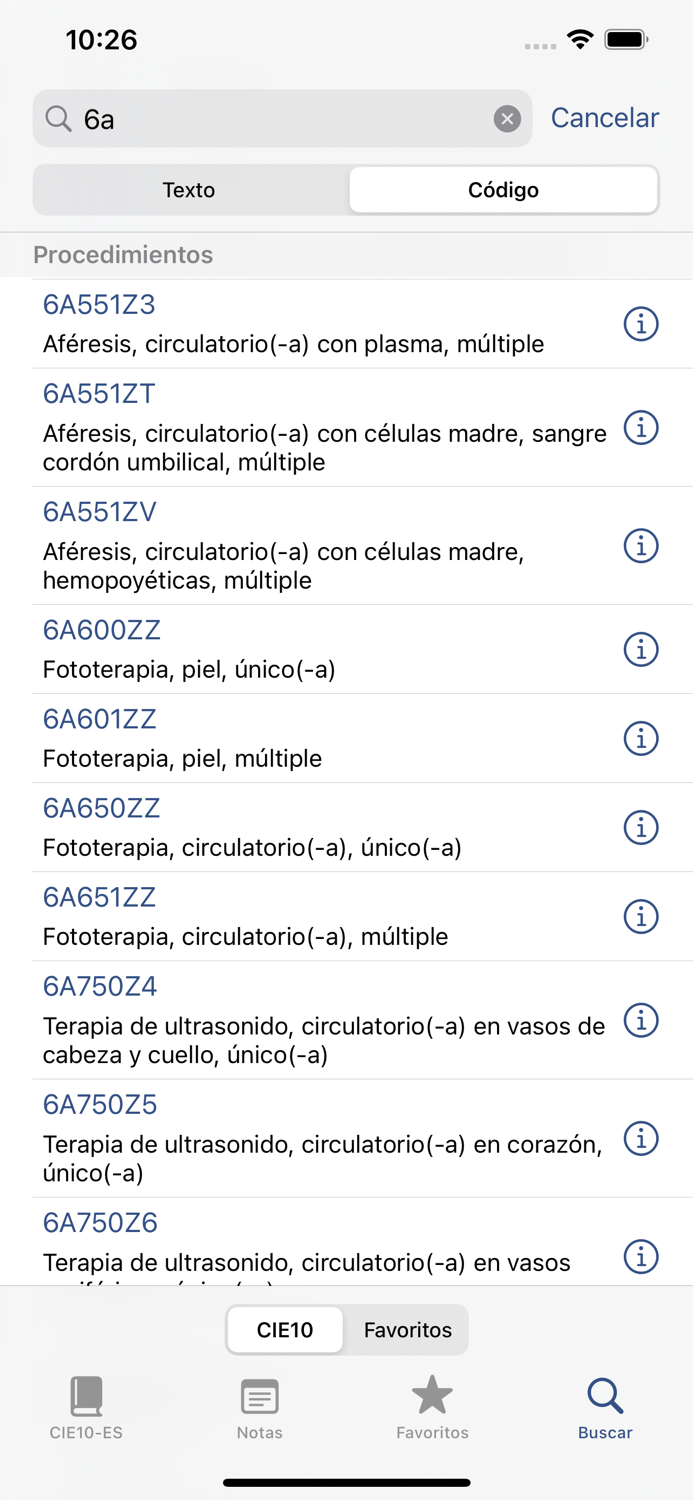Open info for Fototerapia, piel, único(-a)
The height and width of the screenshot is (1500, 693).
click(641, 650)
